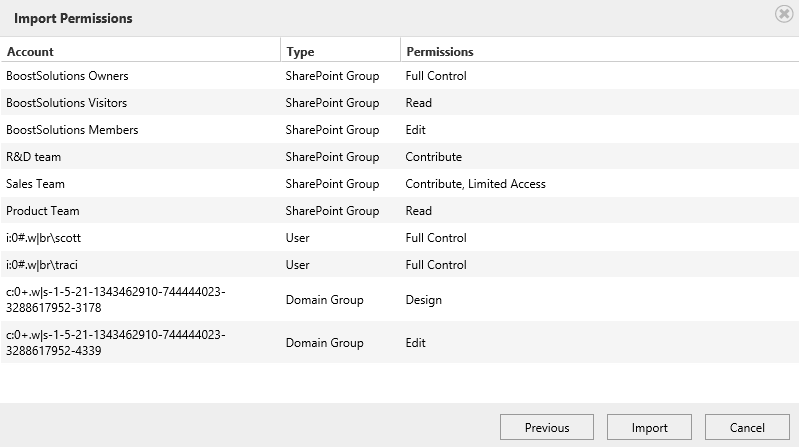
Task: Select the BoostSolutions Owners row
Action: (400, 75)
